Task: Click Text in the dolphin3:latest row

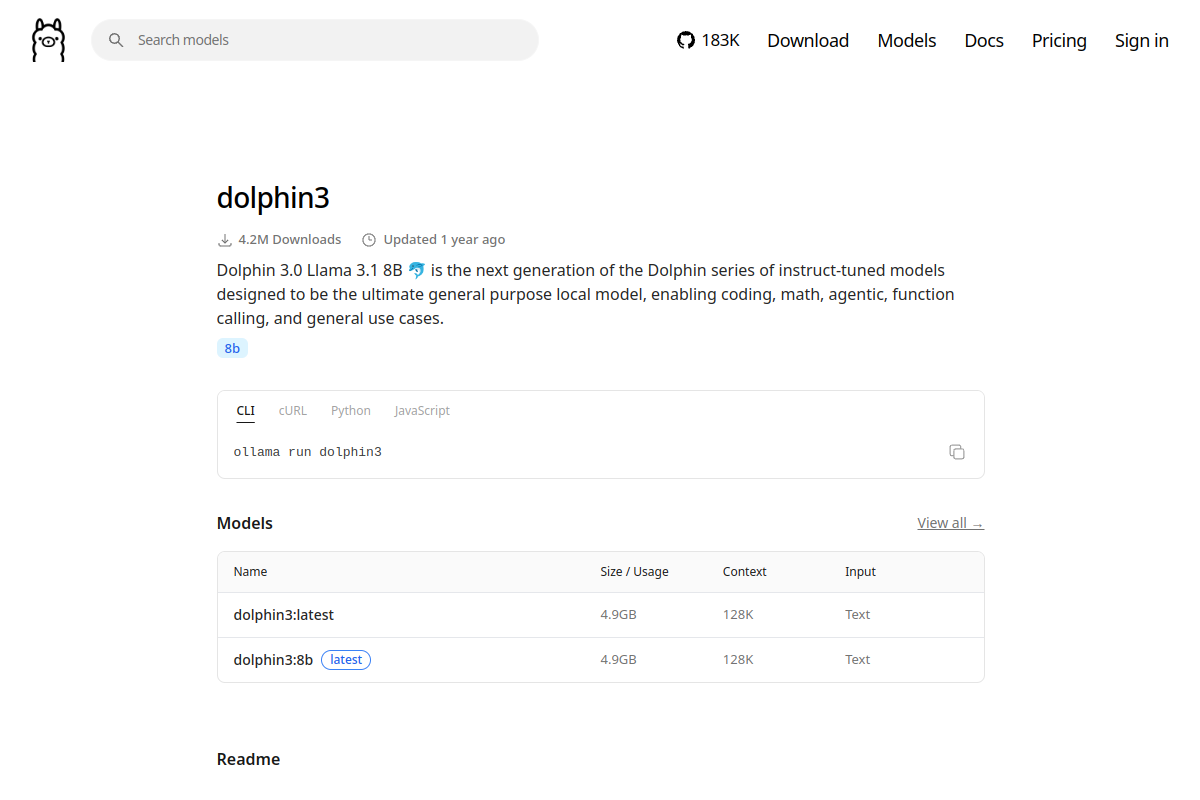Action: click(x=857, y=615)
